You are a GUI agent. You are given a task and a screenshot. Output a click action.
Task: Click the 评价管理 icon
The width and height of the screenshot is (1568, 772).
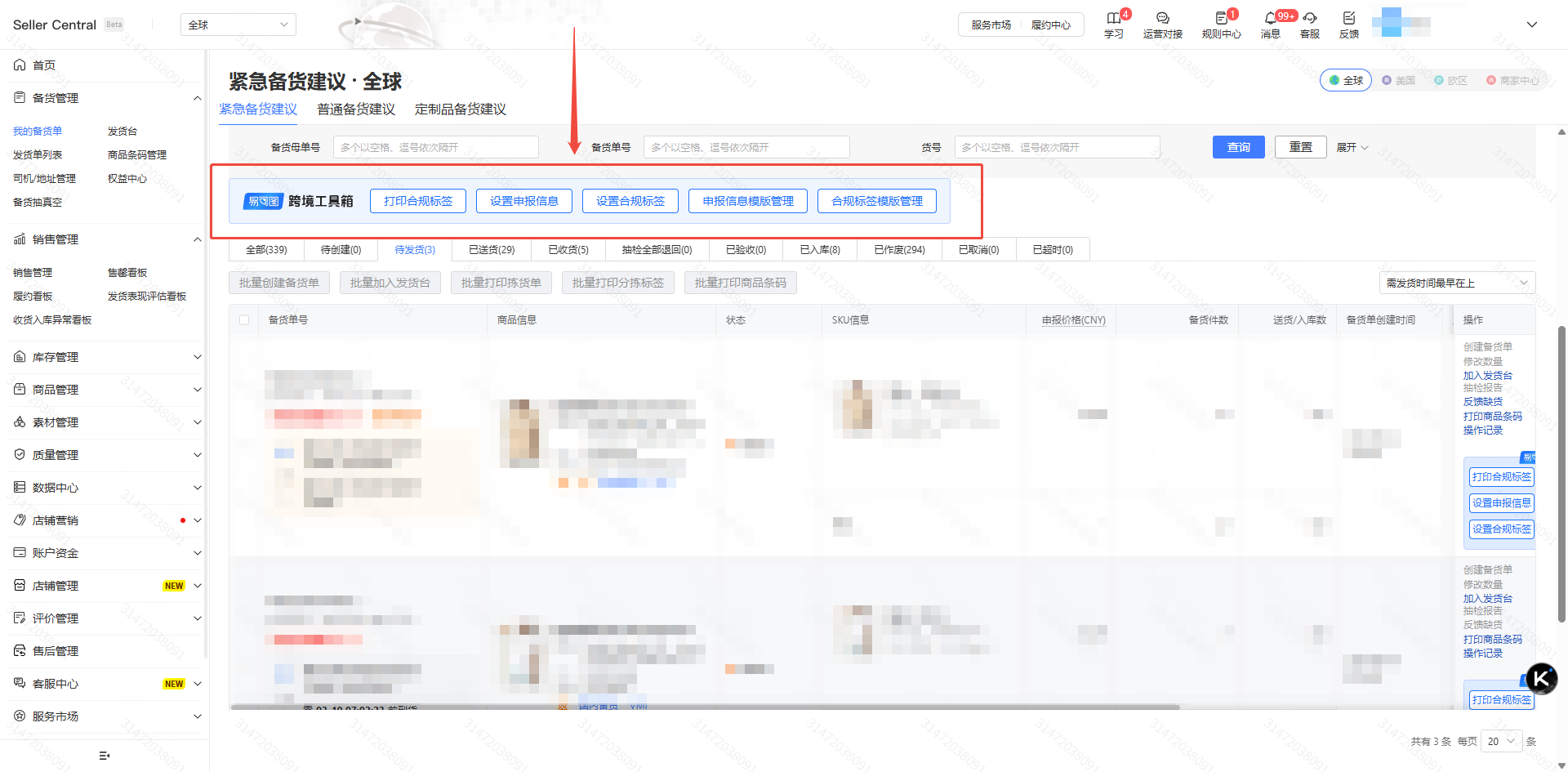pyautogui.click(x=20, y=618)
